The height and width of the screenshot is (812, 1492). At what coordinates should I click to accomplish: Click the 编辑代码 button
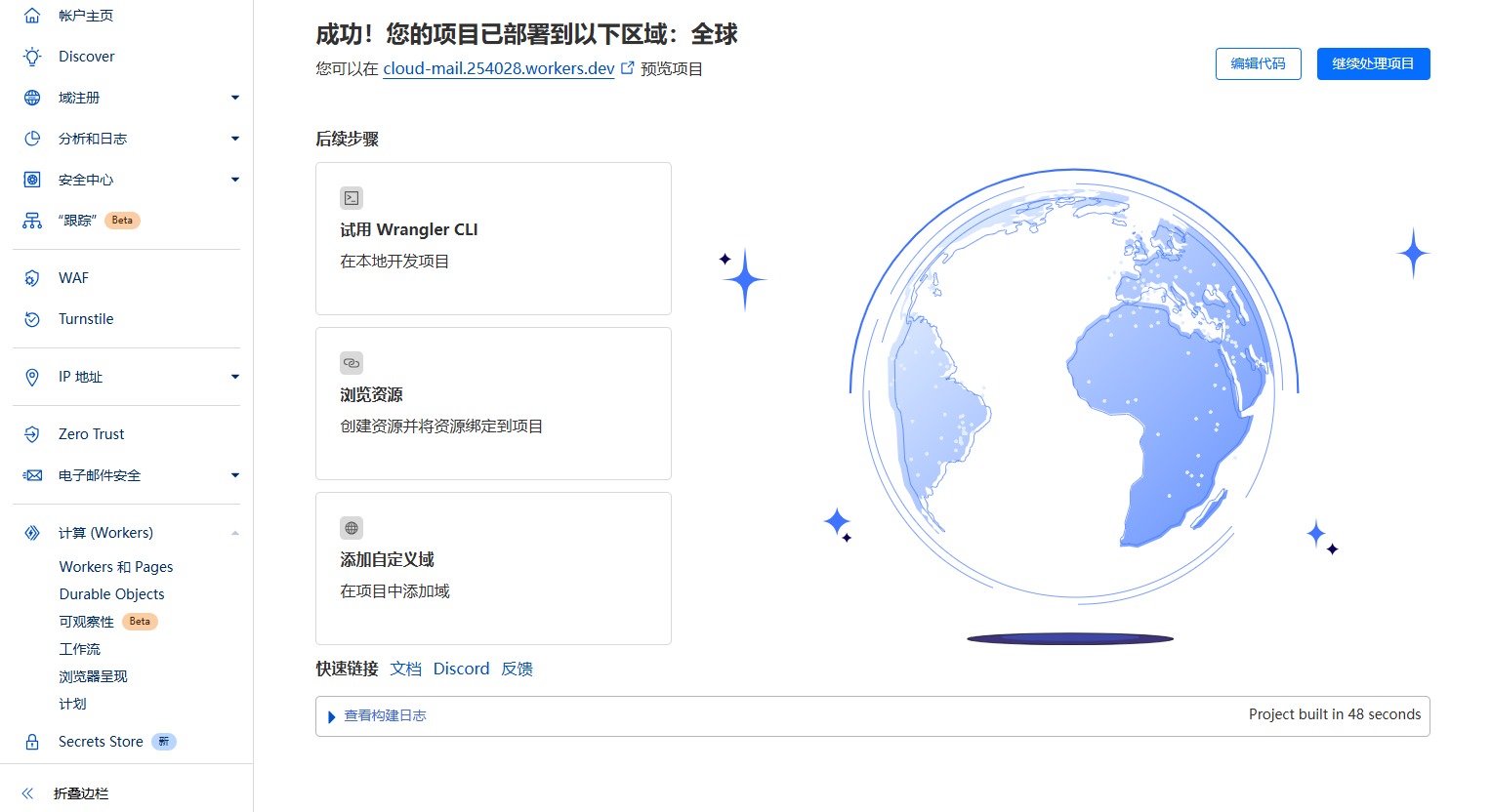tap(1258, 63)
